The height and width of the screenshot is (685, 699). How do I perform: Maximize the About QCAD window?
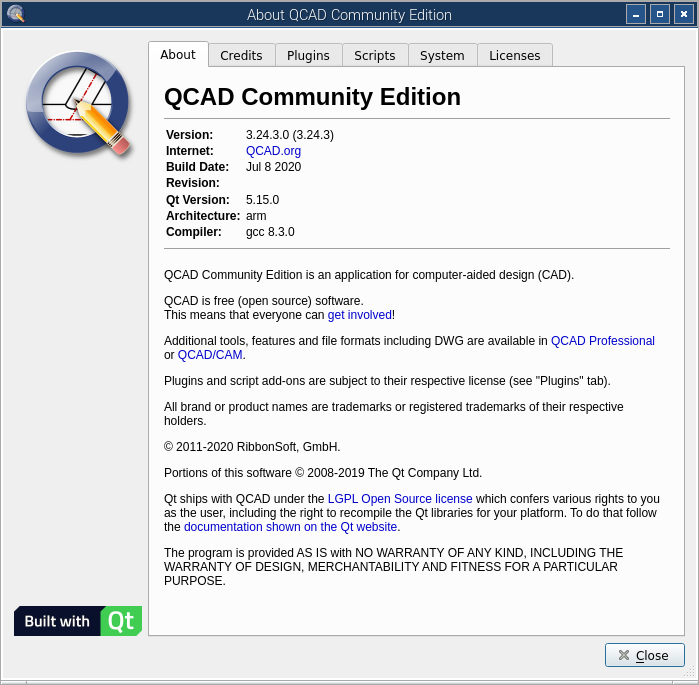click(660, 14)
